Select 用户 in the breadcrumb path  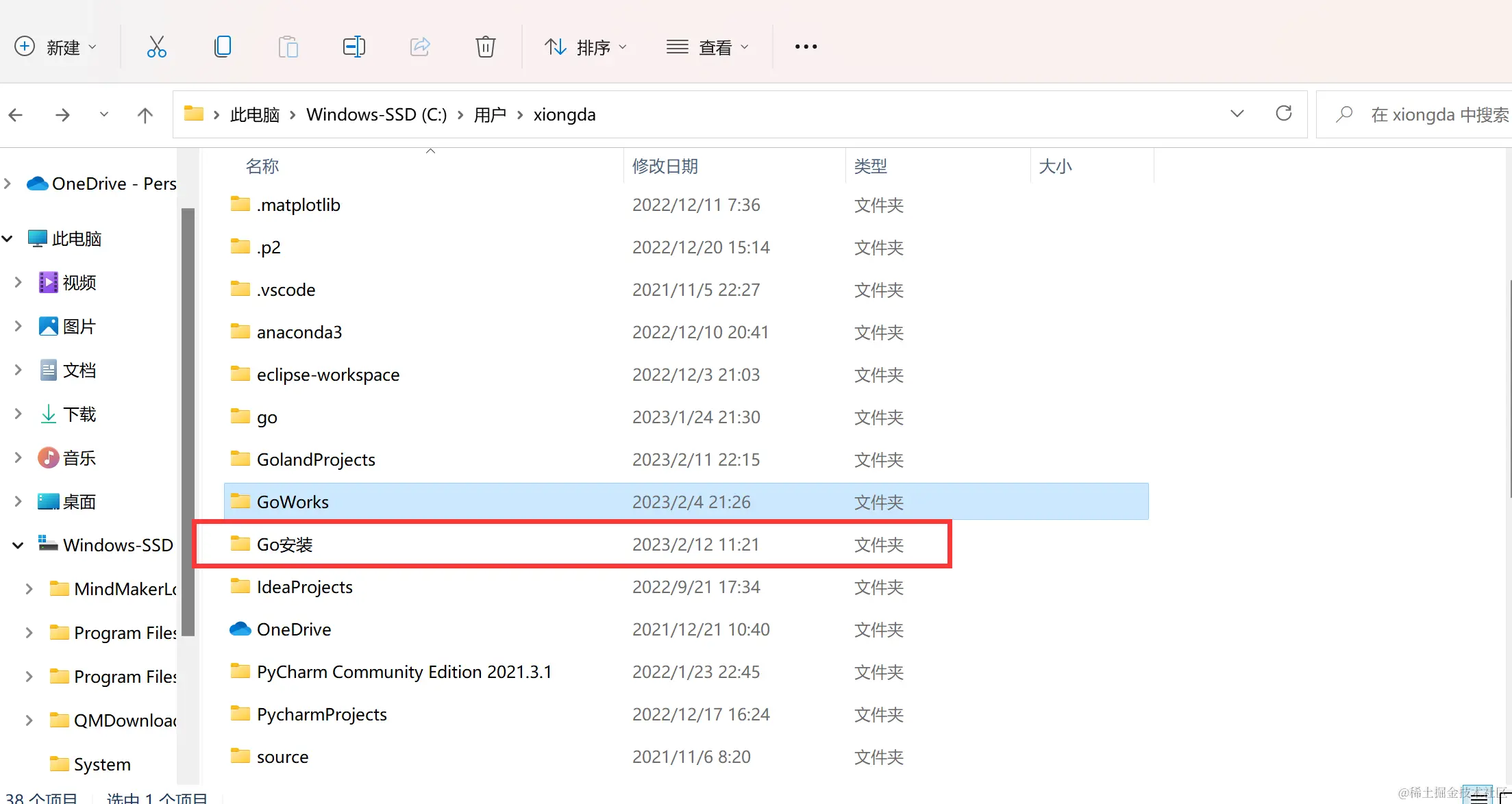coord(490,114)
